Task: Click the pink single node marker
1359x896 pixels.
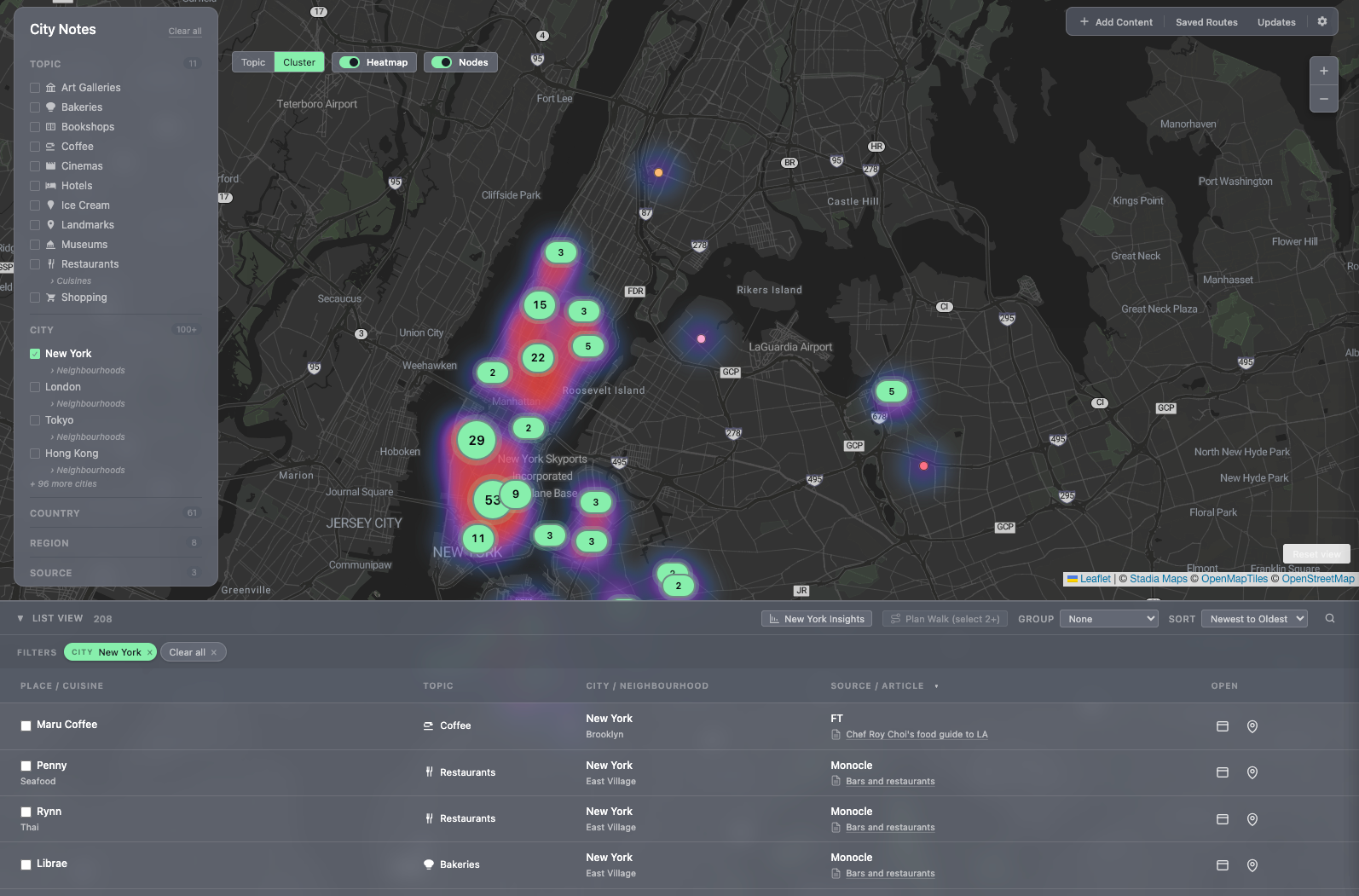Action: 701,338
